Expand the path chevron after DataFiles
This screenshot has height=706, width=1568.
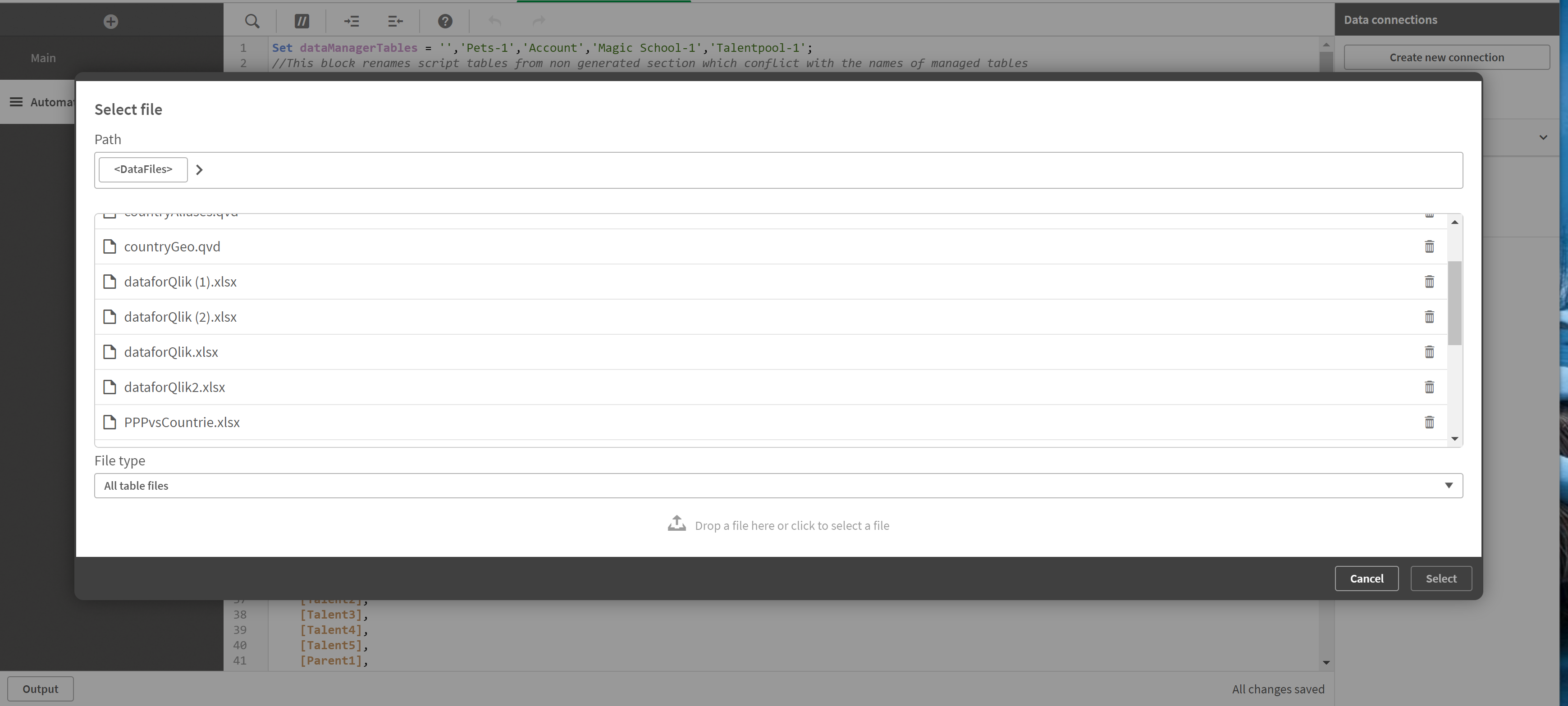click(x=199, y=170)
